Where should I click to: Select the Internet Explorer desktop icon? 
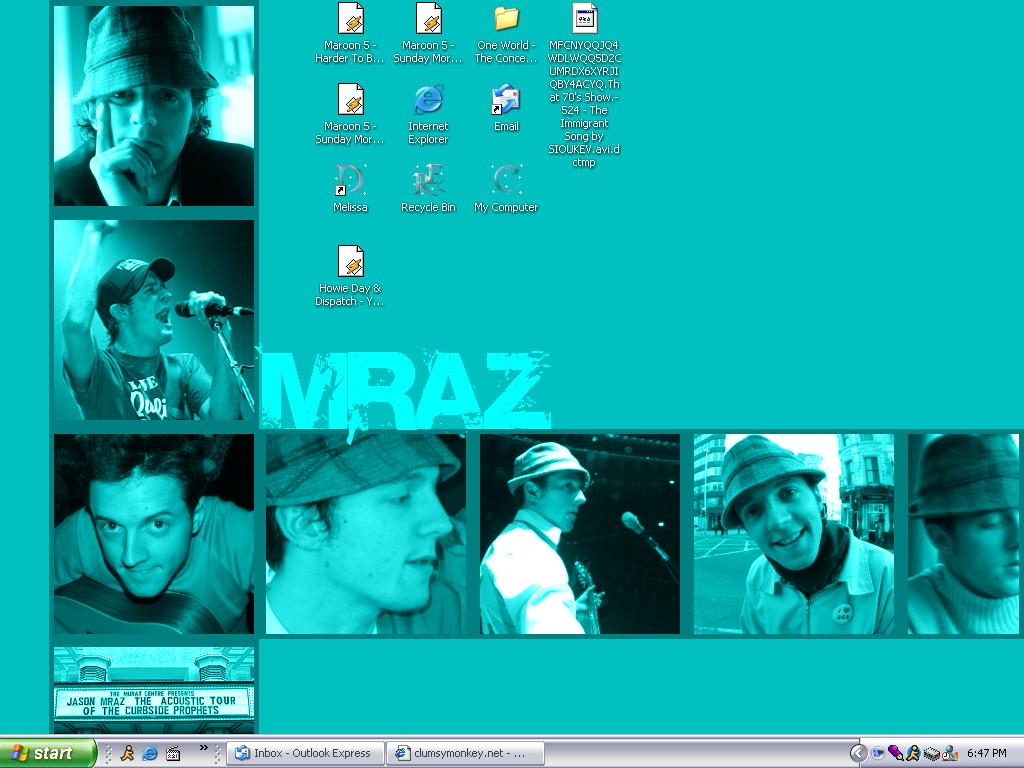(428, 100)
